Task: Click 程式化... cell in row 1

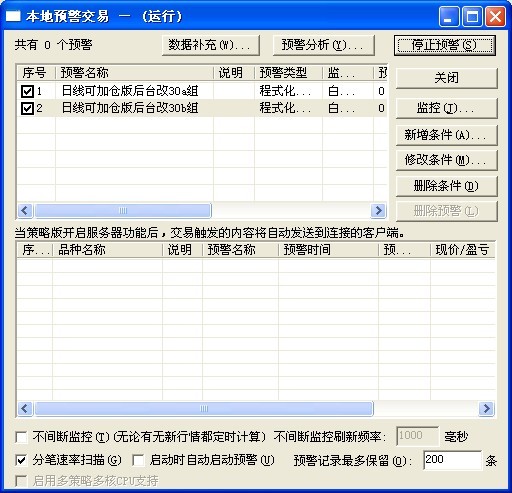Action: [x=288, y=91]
